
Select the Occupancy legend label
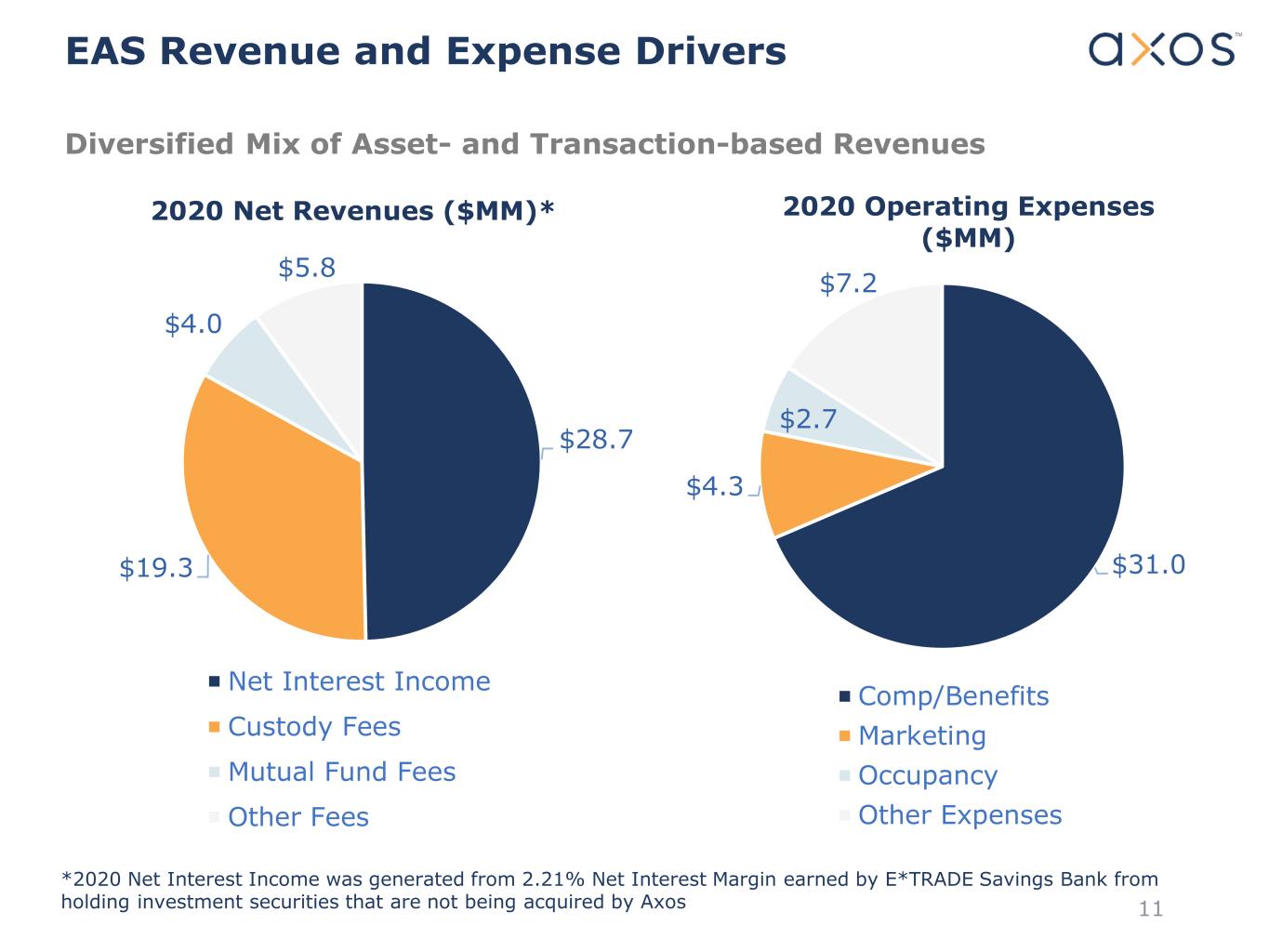tap(927, 775)
